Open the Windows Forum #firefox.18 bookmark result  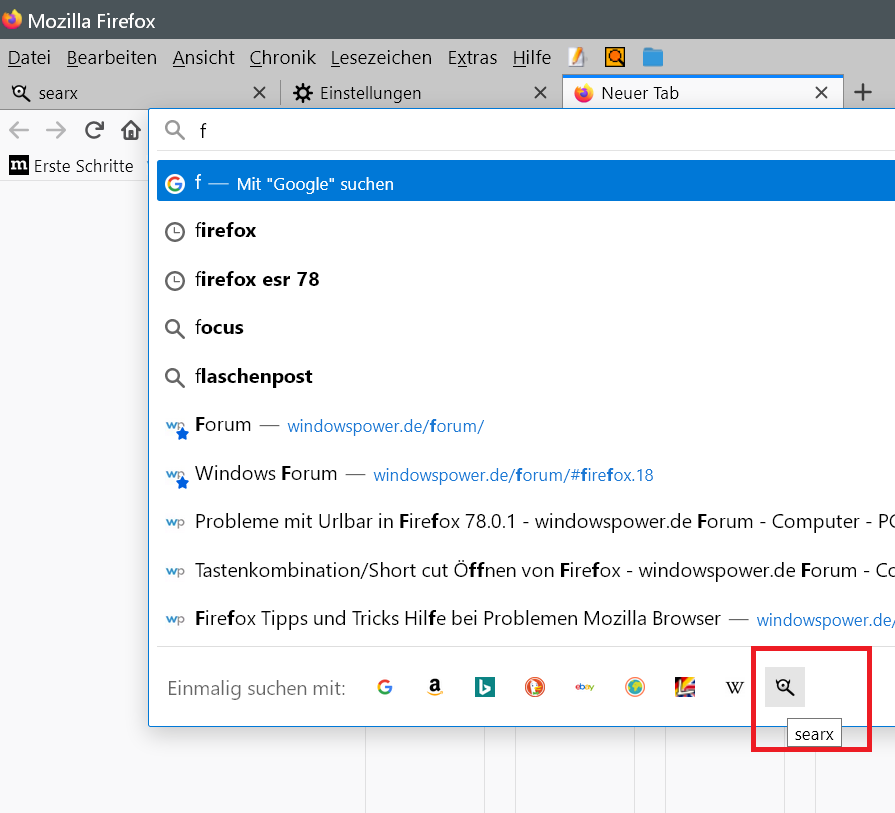pos(526,473)
